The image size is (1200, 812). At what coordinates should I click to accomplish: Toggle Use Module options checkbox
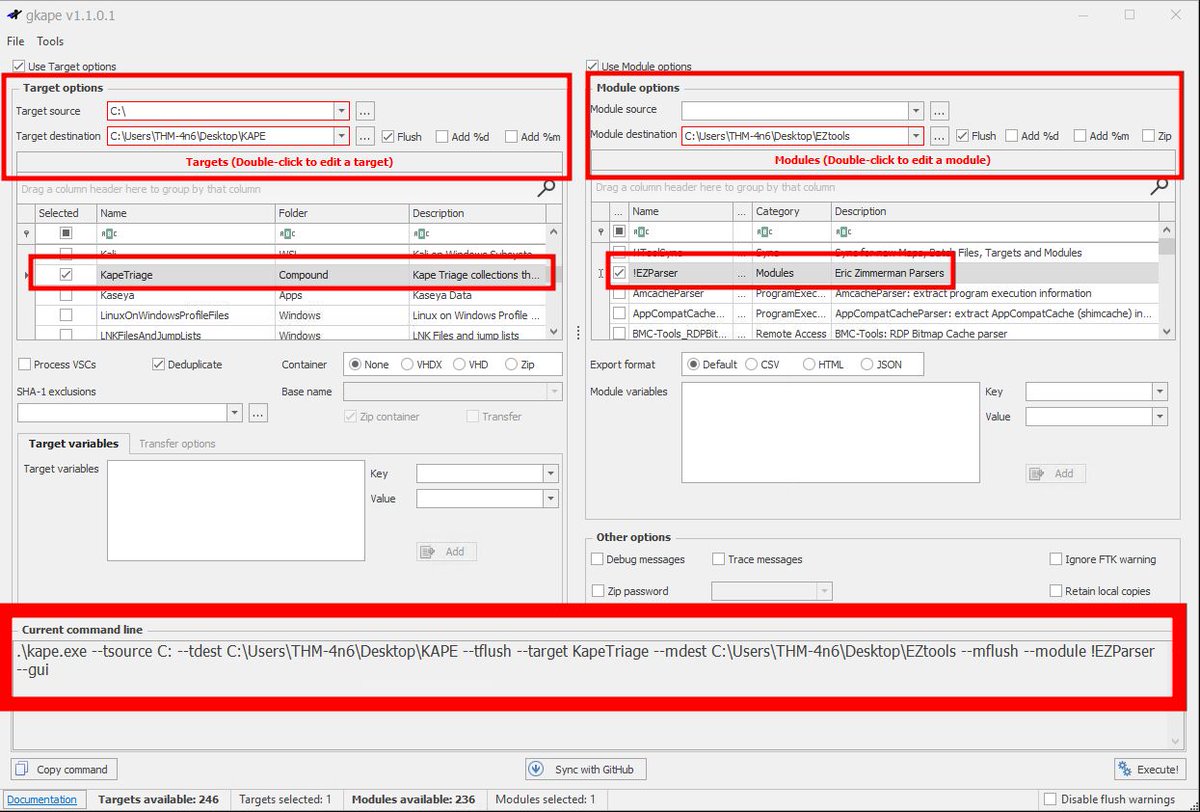(x=593, y=67)
